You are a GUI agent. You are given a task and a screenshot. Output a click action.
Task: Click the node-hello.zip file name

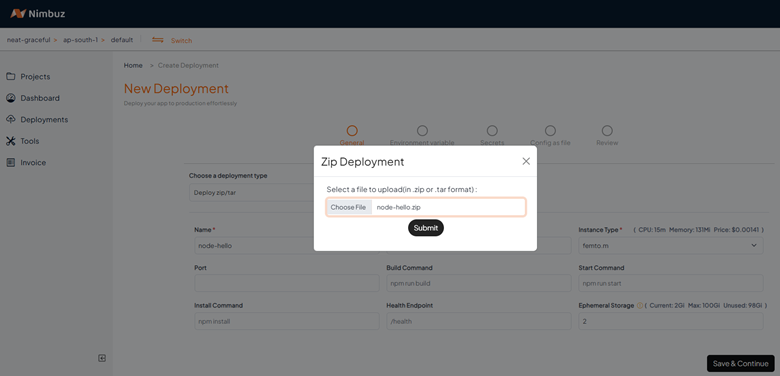[x=398, y=207]
